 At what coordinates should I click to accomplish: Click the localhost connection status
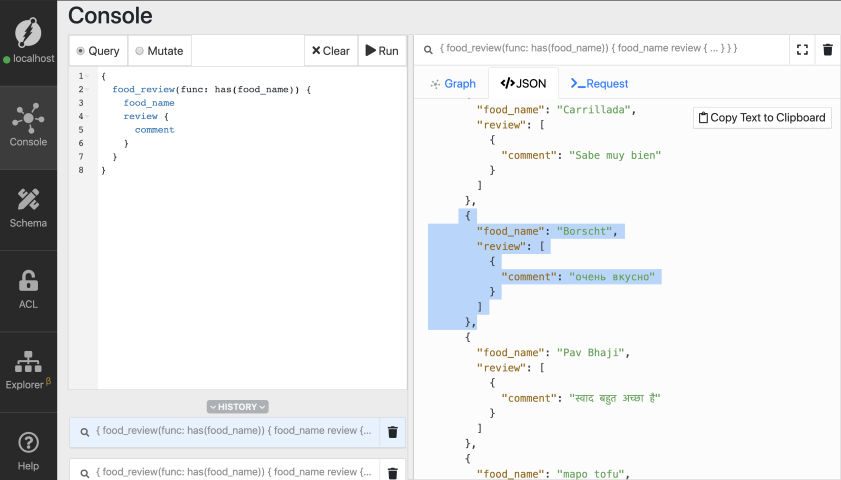click(28, 59)
